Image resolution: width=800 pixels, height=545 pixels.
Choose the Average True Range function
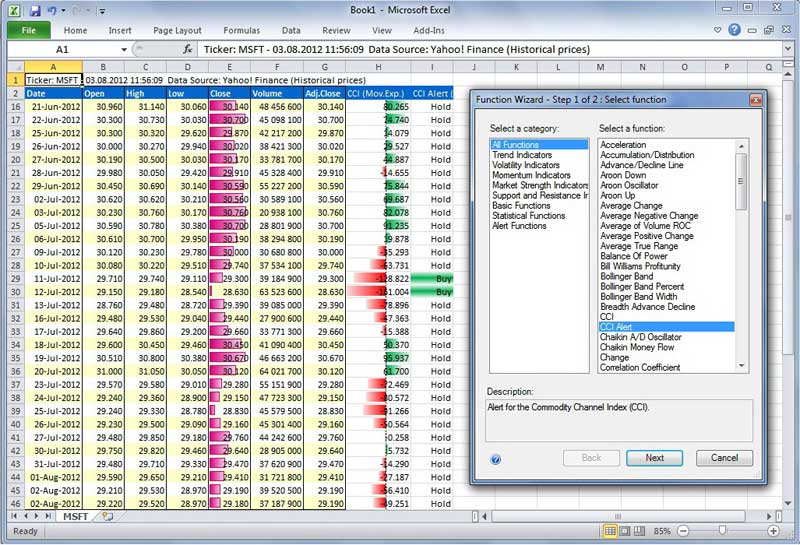click(639, 245)
